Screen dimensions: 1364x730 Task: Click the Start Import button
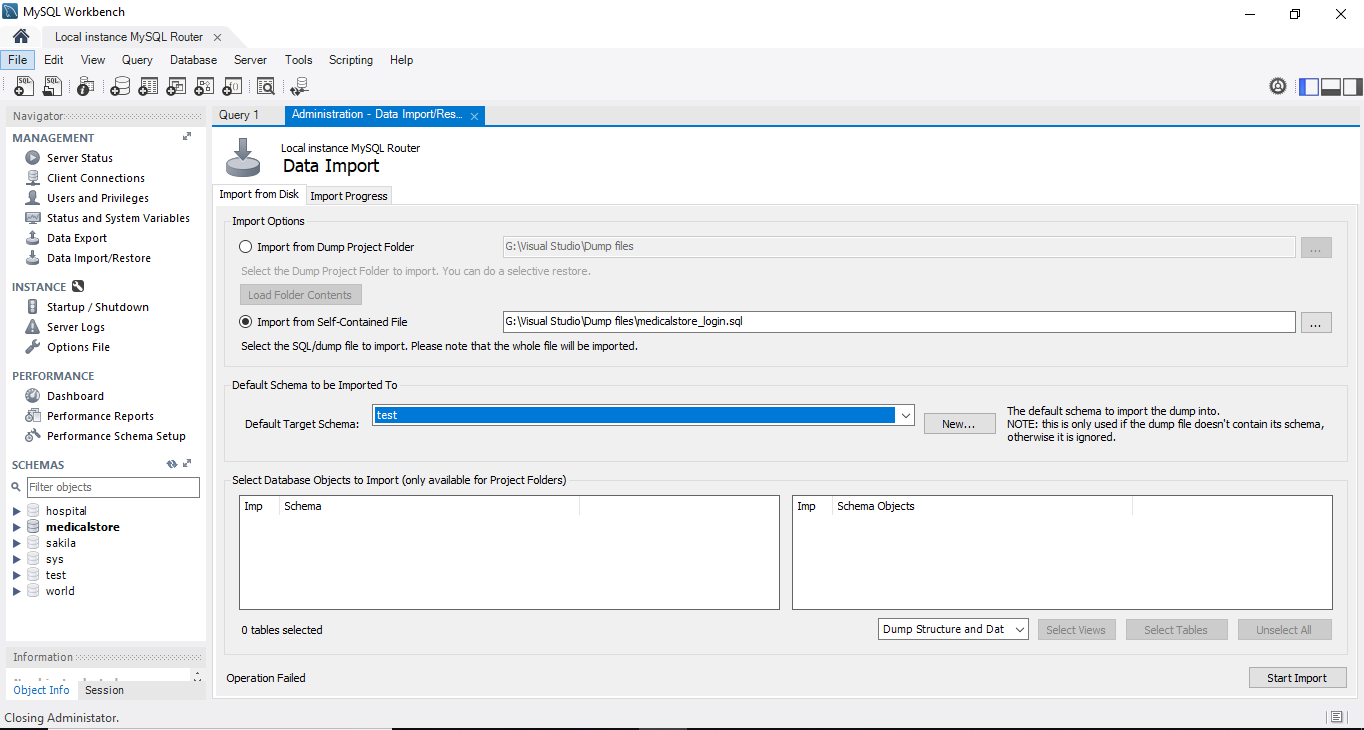[x=1297, y=678]
